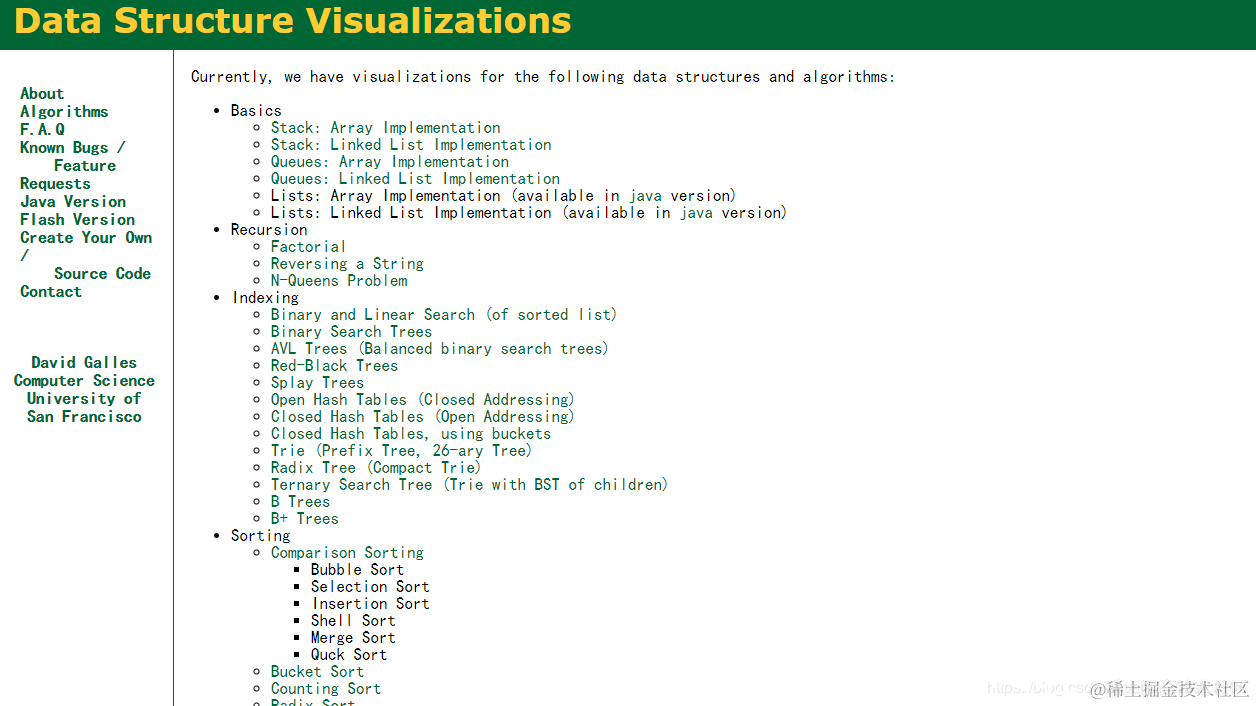Open the Insertion Sort visualization

tap(370, 604)
